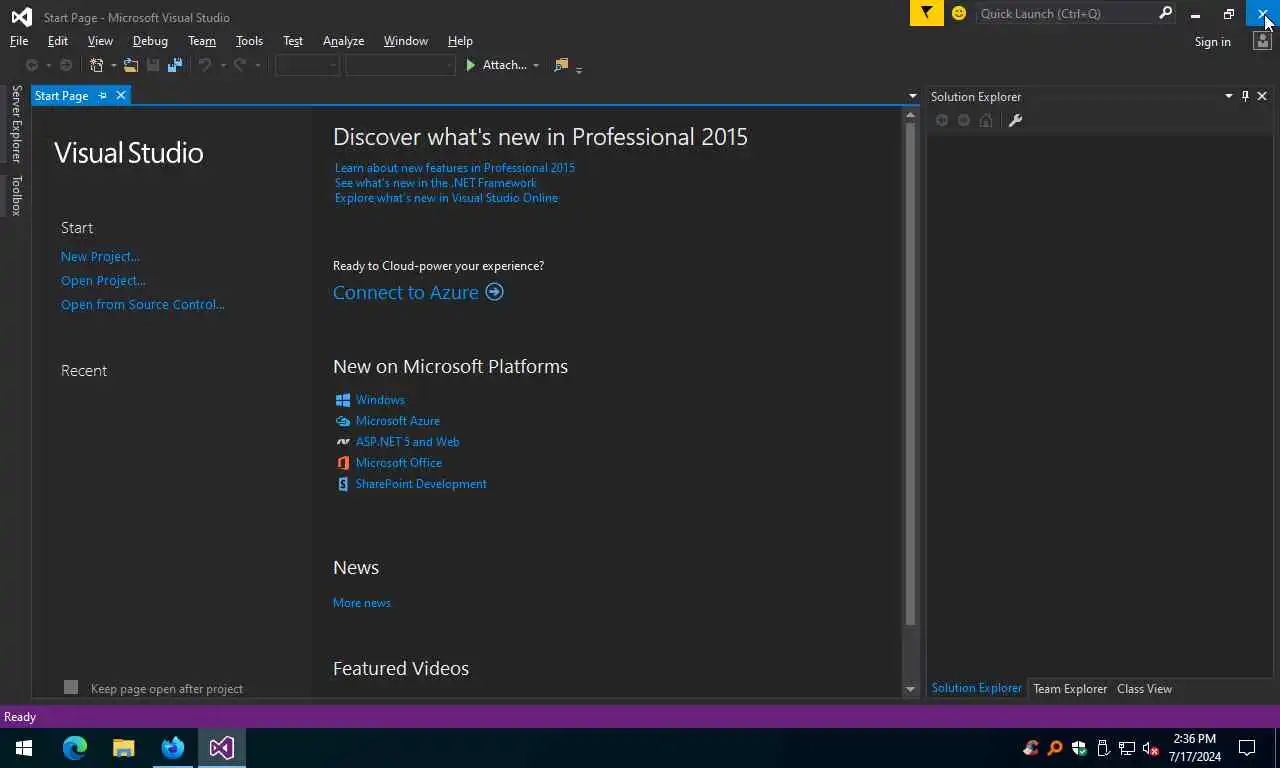Click the Save All toolbar icon

(175, 65)
